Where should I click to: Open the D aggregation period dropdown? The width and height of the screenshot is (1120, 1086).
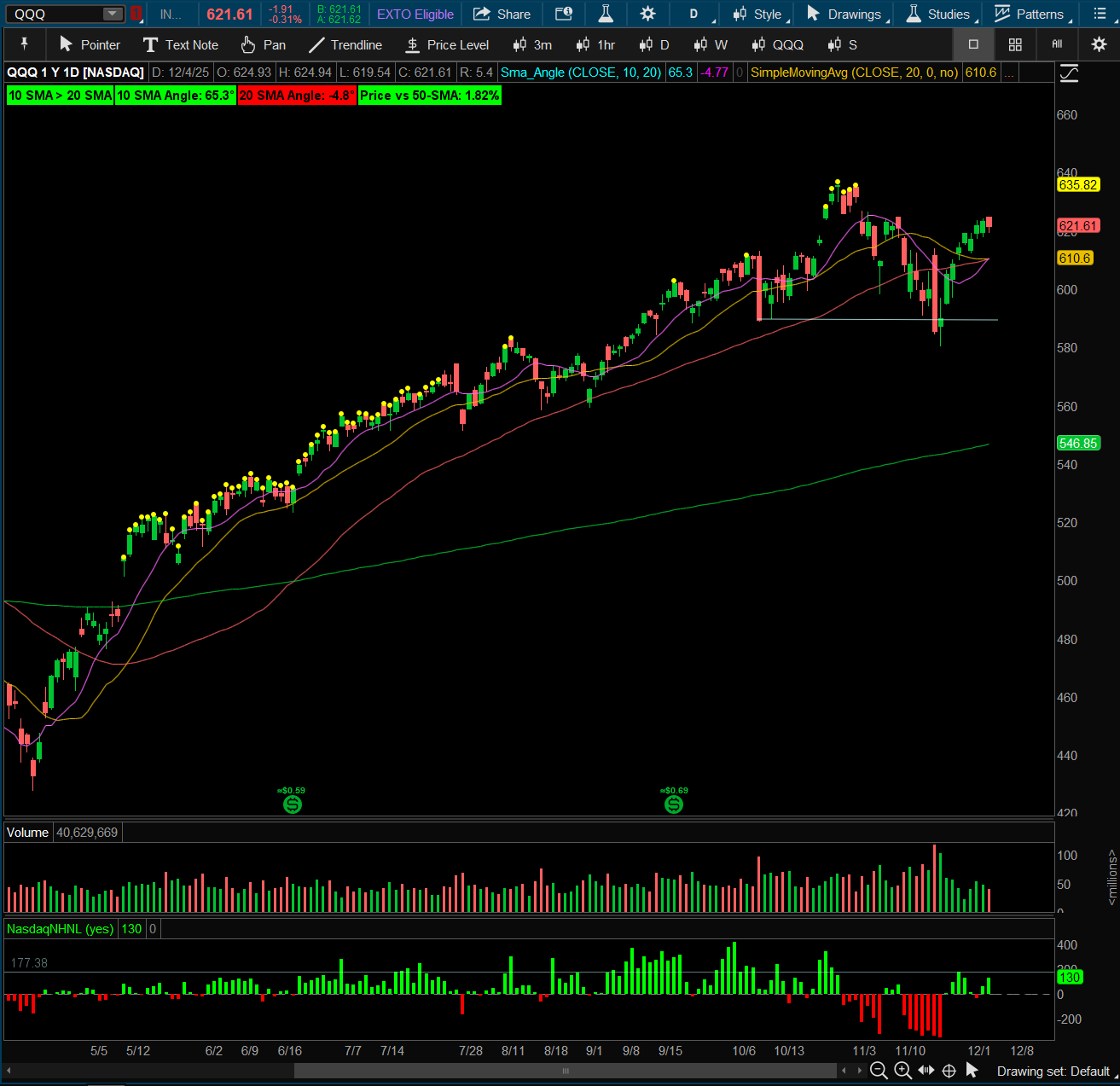[695, 15]
